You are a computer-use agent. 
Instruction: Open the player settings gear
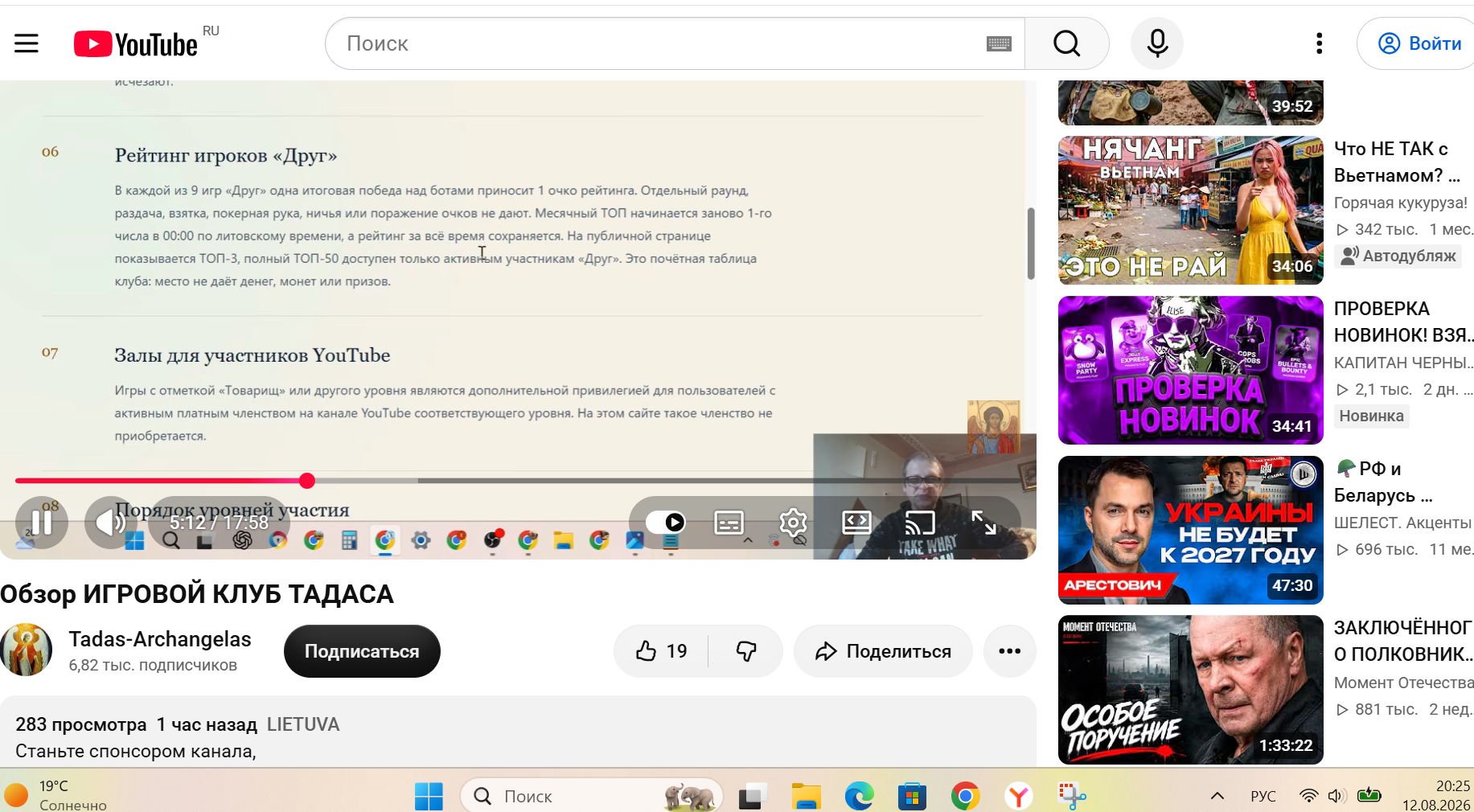click(793, 523)
